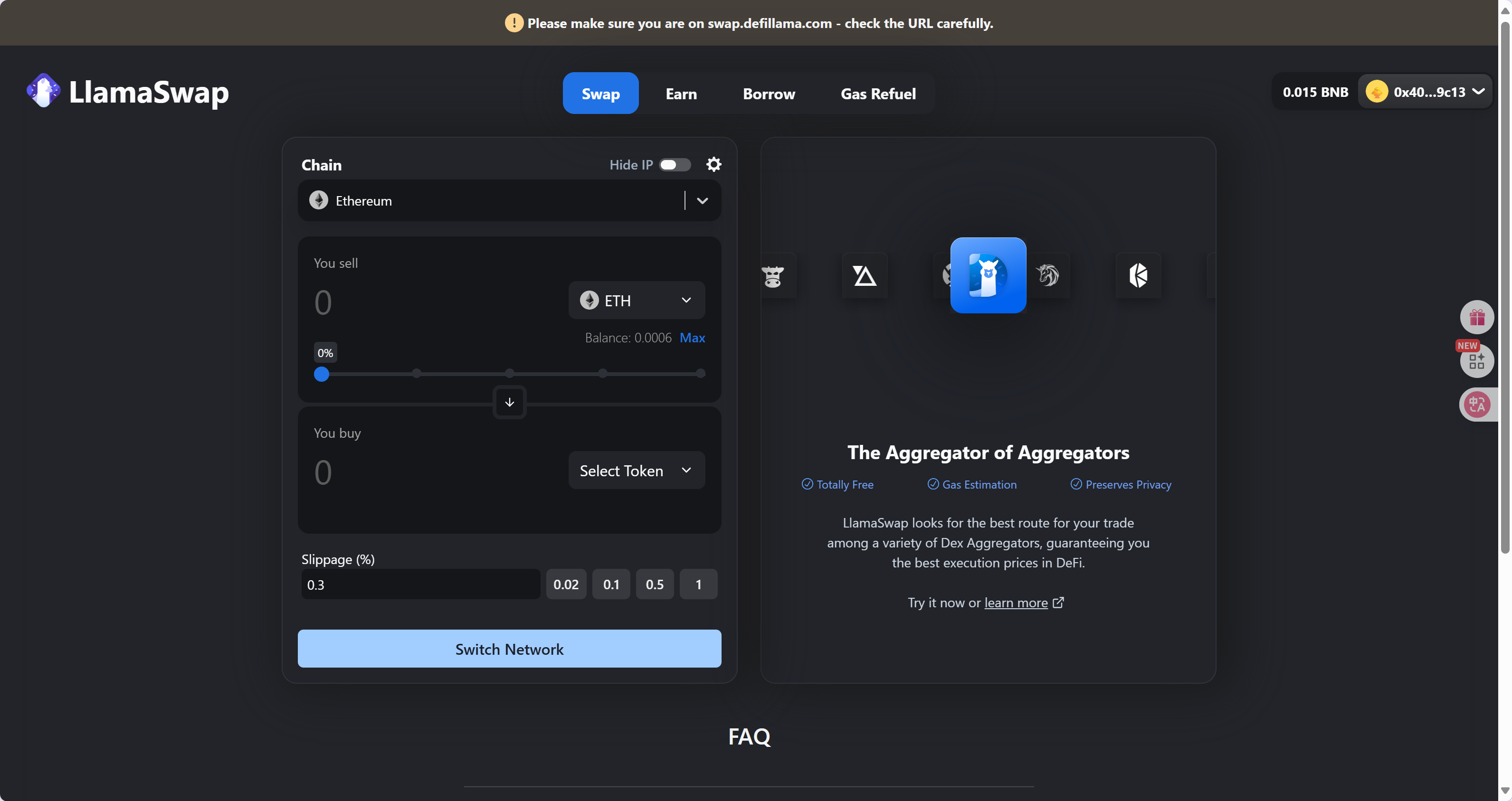Open swap settings gear icon
This screenshot has height=801, width=1512.
tap(714, 164)
